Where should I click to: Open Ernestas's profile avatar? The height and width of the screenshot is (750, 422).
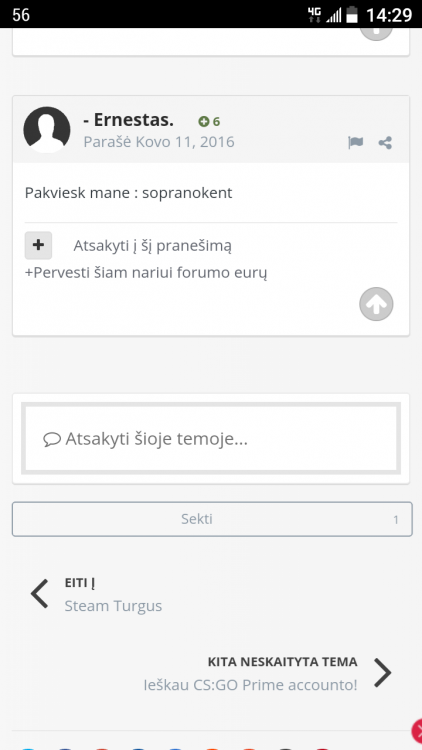click(47, 130)
